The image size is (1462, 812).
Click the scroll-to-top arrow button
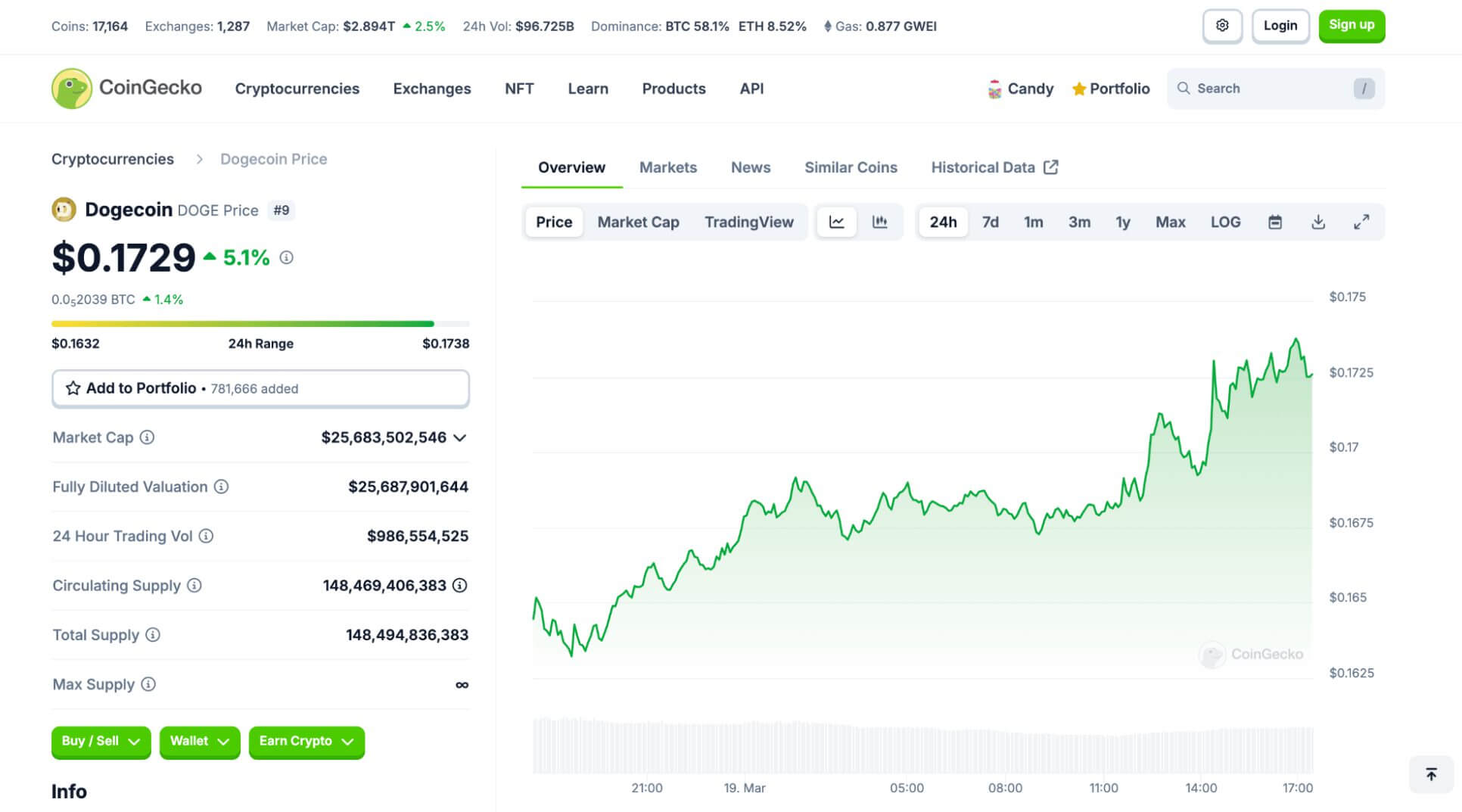point(1431,774)
